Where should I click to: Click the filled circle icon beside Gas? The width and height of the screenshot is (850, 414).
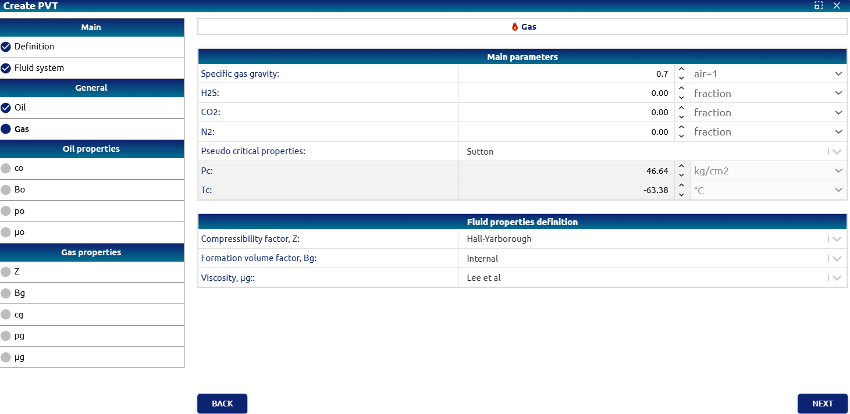[x=7, y=129]
